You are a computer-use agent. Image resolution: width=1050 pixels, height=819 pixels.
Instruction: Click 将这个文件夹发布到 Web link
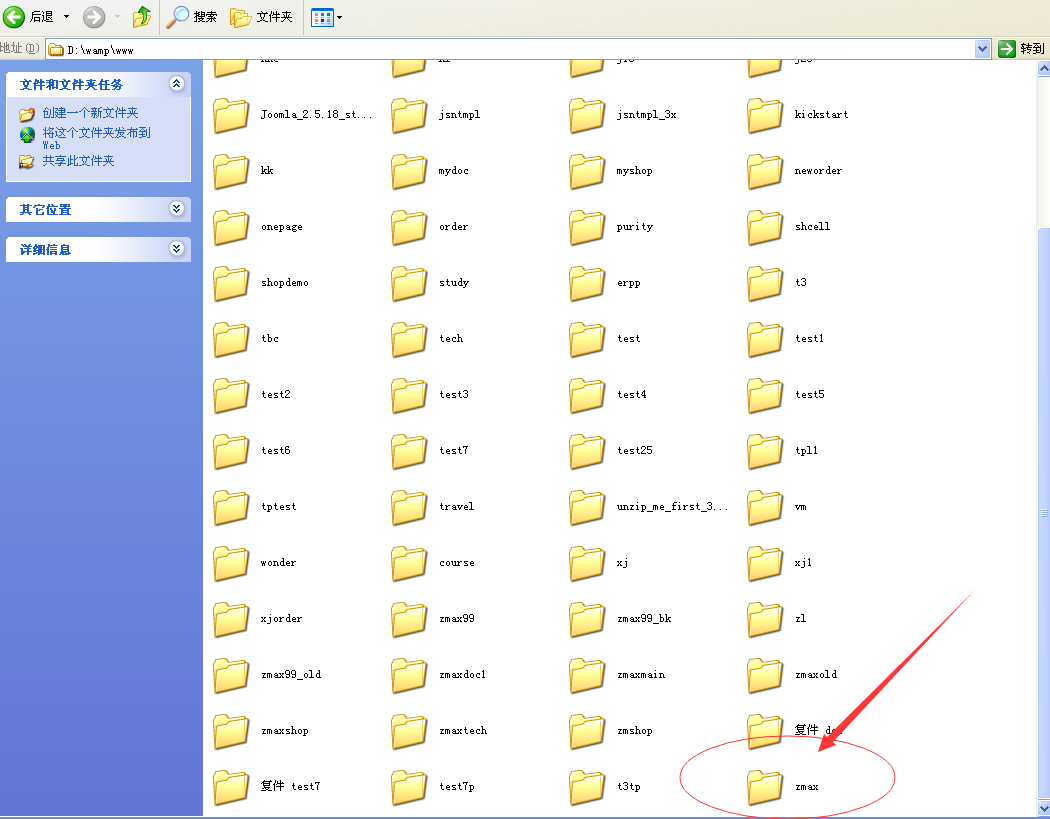96,137
